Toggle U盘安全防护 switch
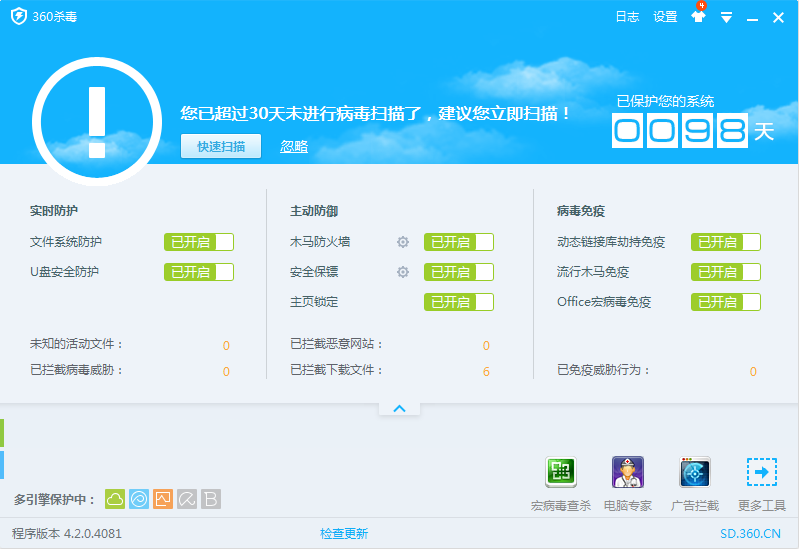The image size is (799, 549). click(x=199, y=272)
